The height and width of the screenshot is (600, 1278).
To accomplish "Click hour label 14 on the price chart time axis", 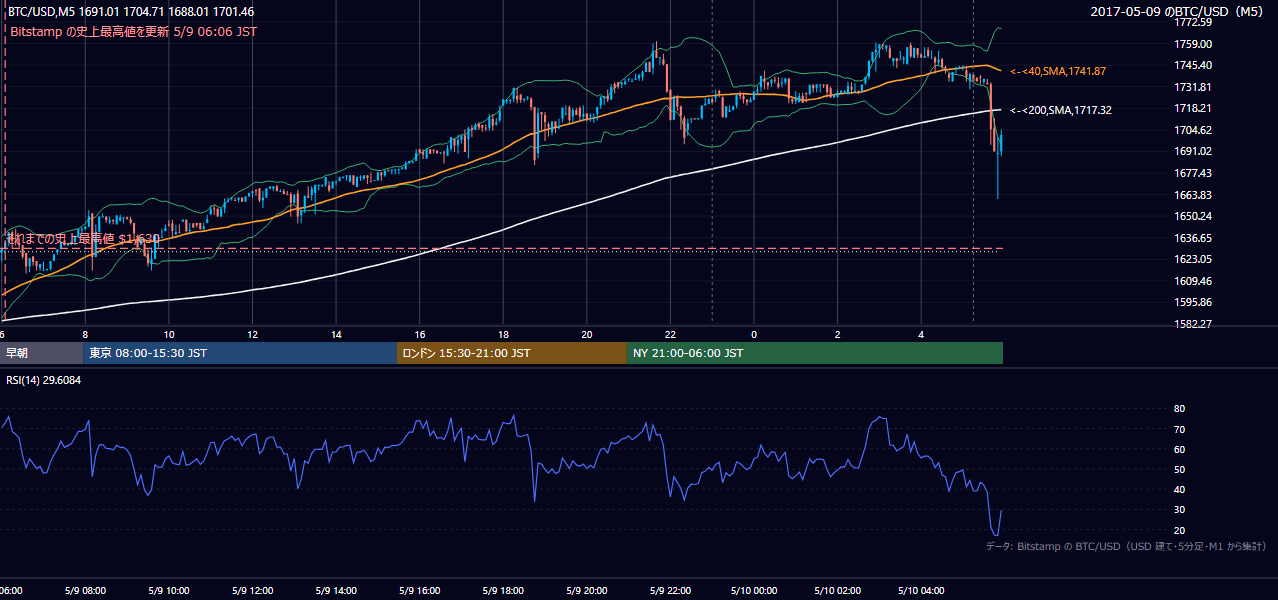I will point(337,334).
